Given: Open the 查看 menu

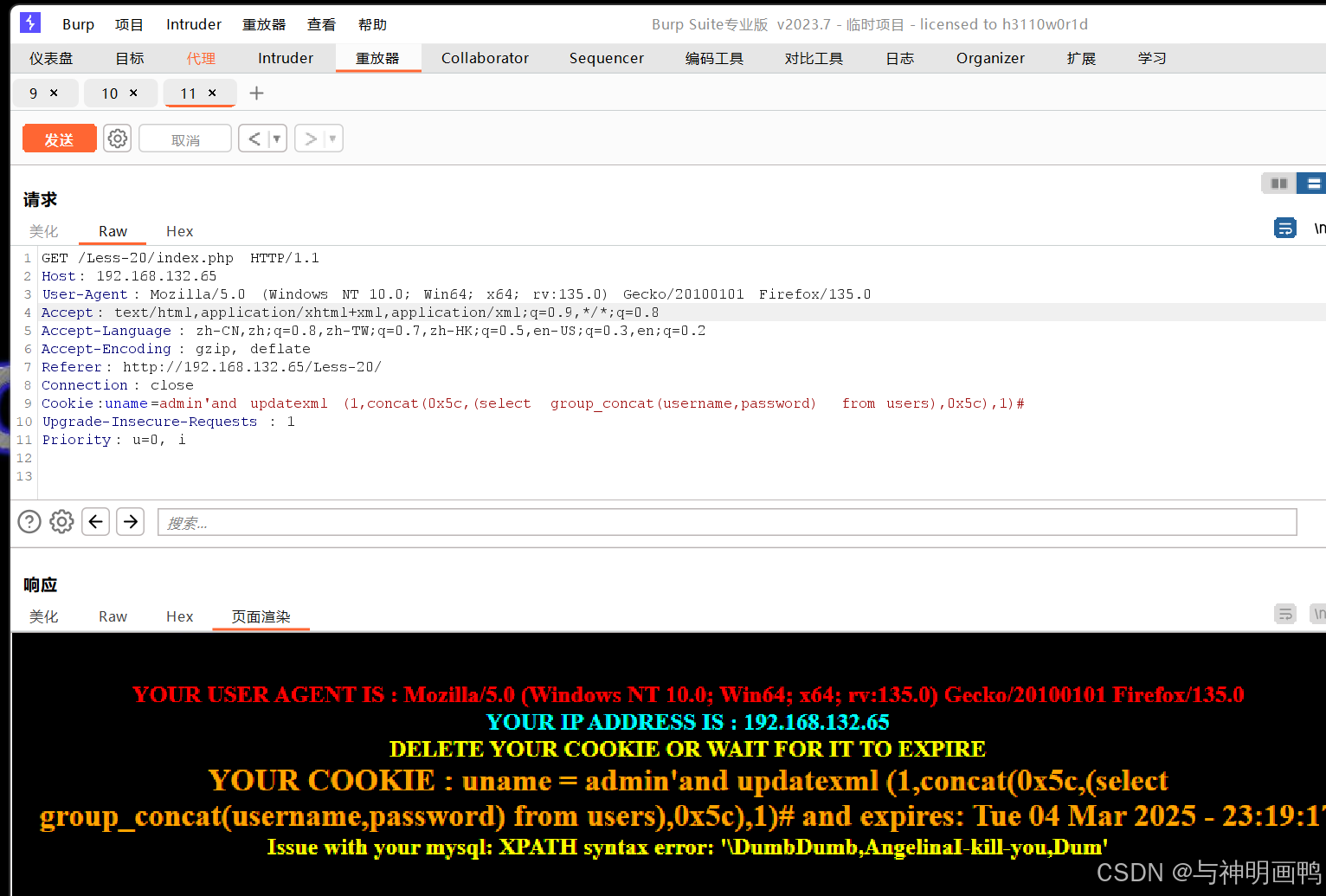Looking at the screenshot, I should click(321, 24).
